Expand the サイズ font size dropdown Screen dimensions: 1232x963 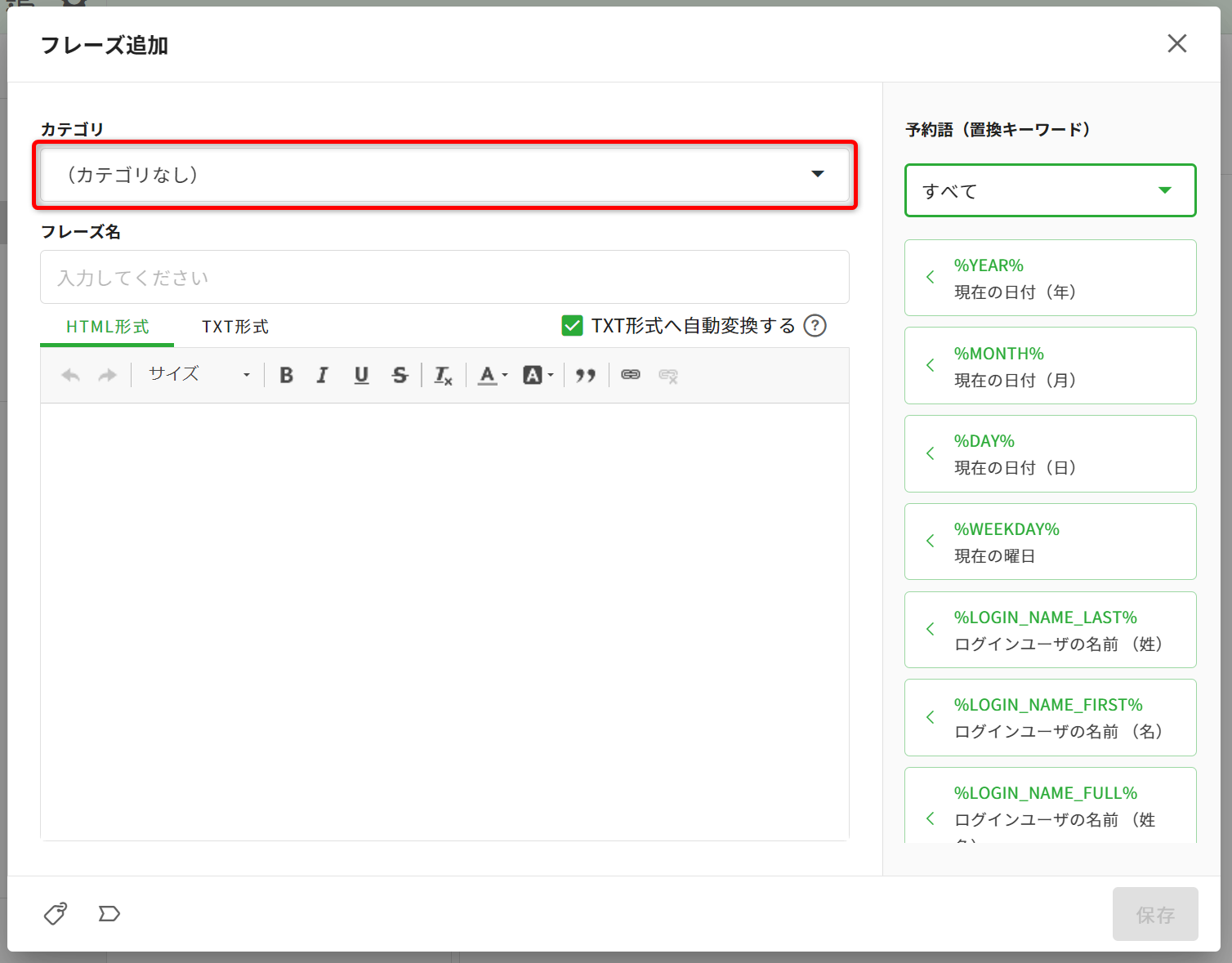coord(199,375)
